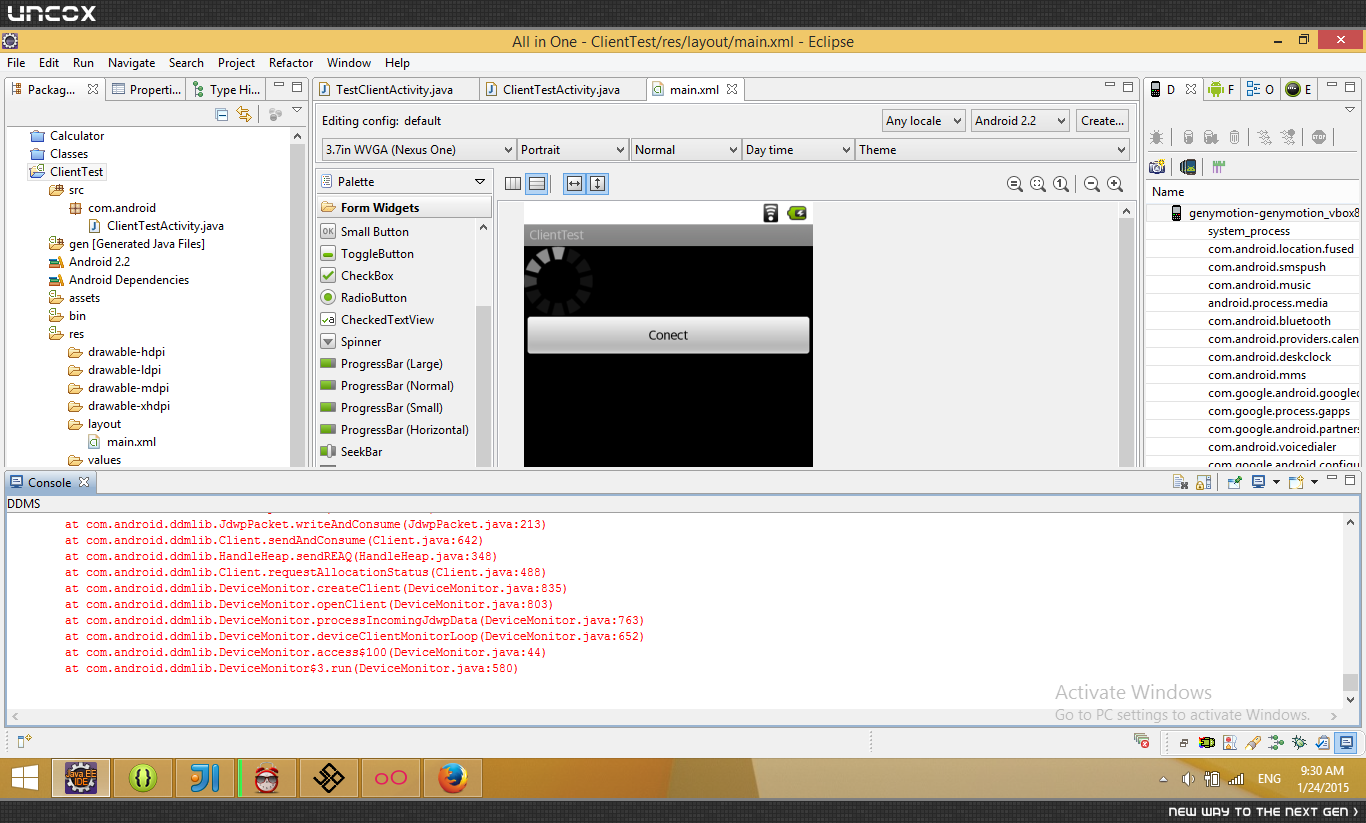Screen dimensions: 1366x823
Task: Switch to the Debug perspective bug icon
Action: click(1299, 743)
